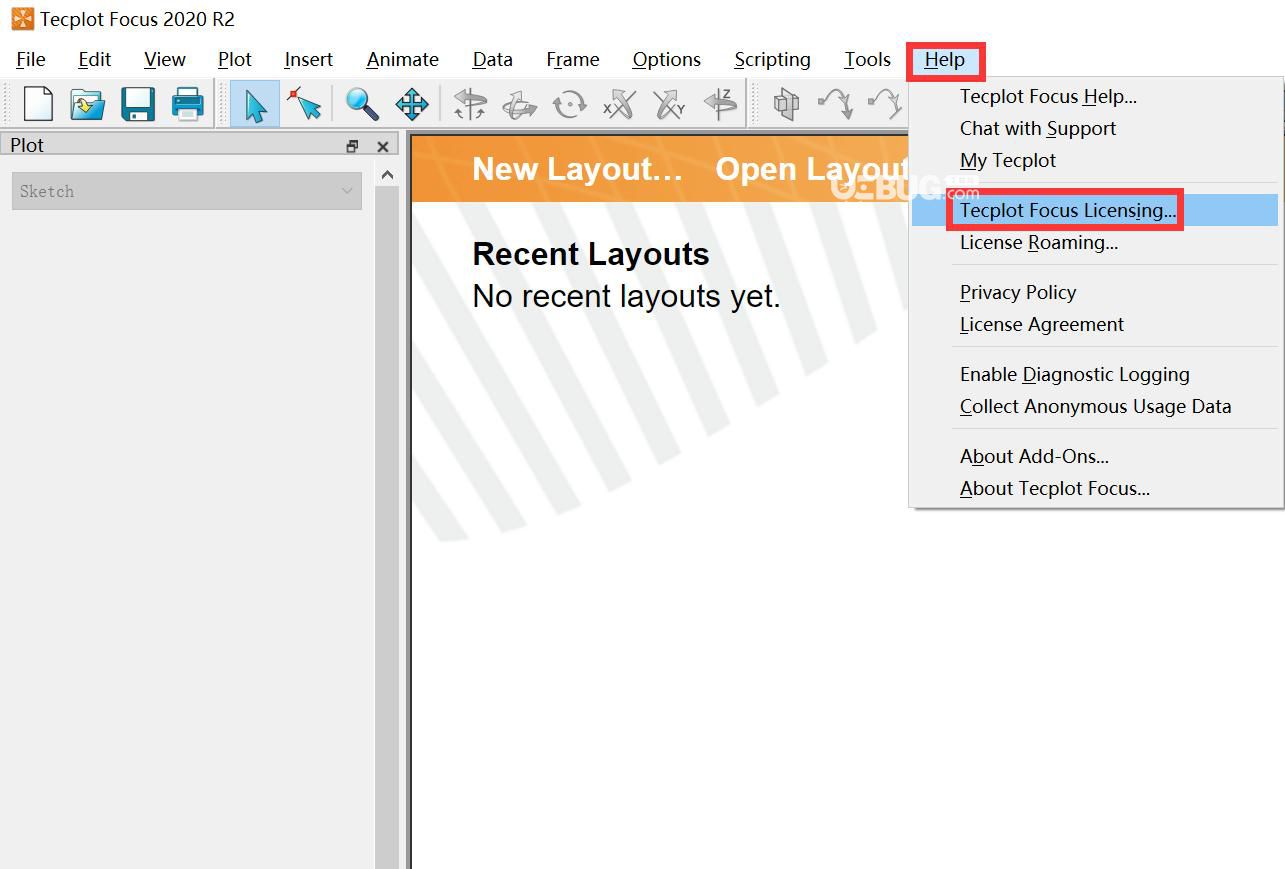Select the twist rotate tool
This screenshot has width=1285, height=869.
tap(569, 104)
